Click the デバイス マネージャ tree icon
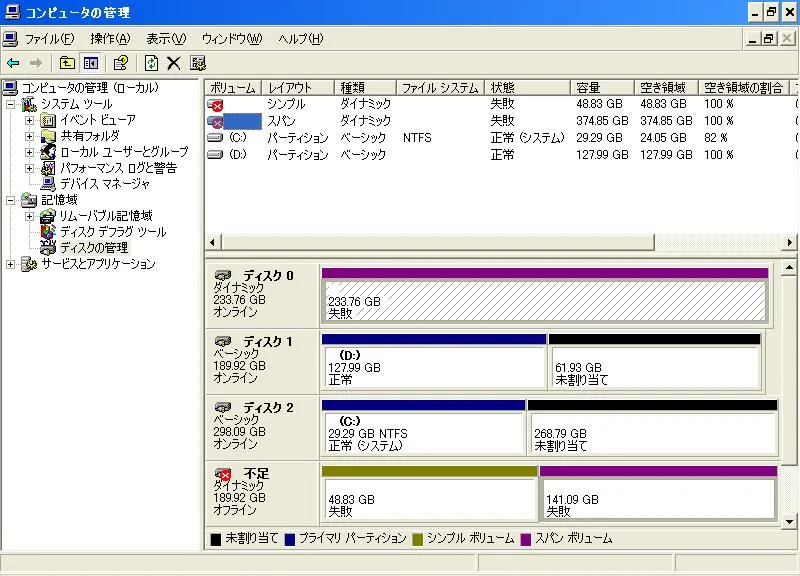Viewport: 800px width, 576px height. pyautogui.click(x=48, y=184)
